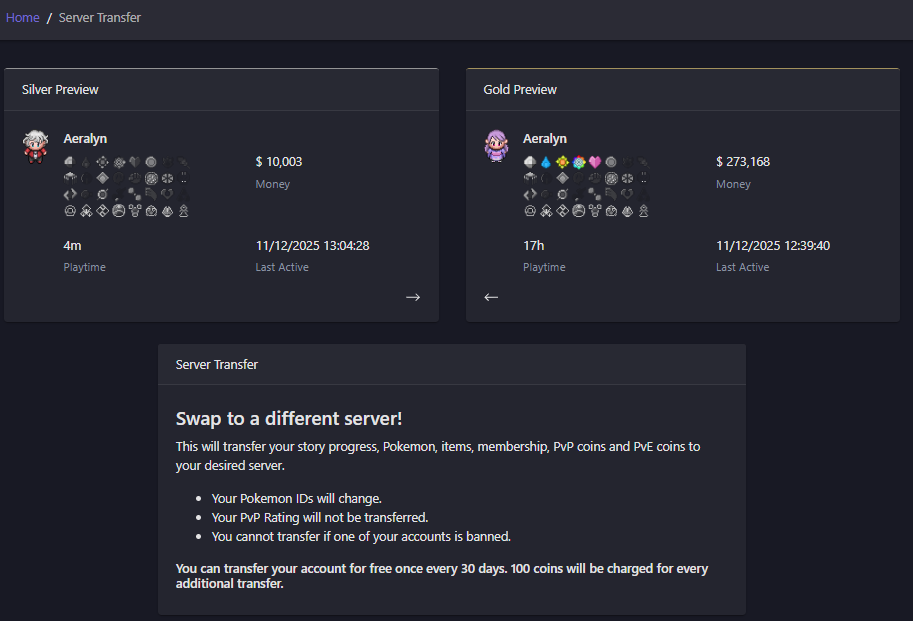This screenshot has width=913, height=621.
Task: Click the purple-haired trainer avatar in Gold Preview
Action: [496, 146]
